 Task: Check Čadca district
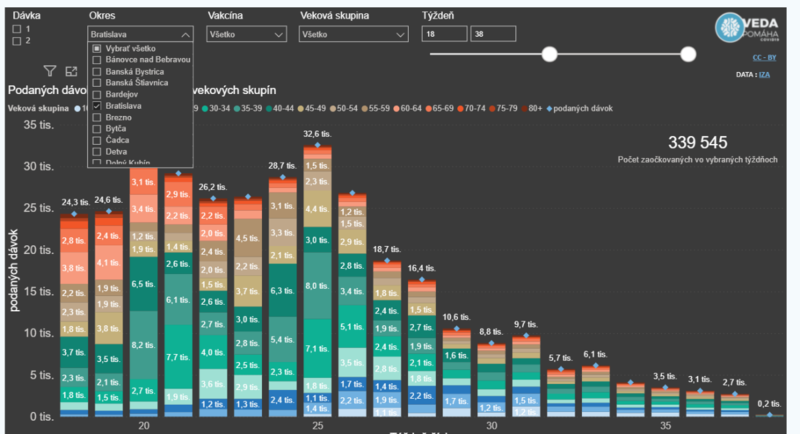click(x=97, y=140)
